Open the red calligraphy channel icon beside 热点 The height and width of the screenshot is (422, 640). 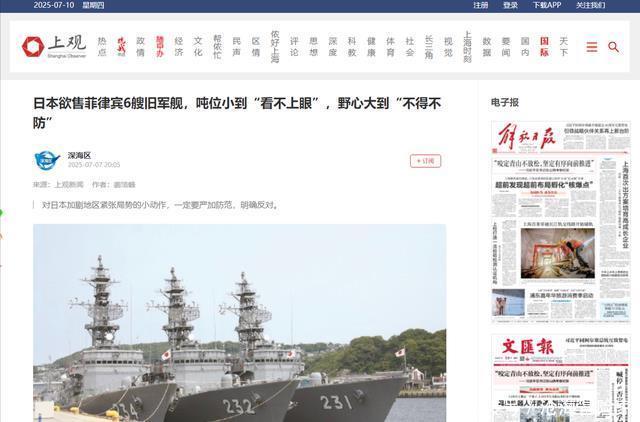(121, 47)
